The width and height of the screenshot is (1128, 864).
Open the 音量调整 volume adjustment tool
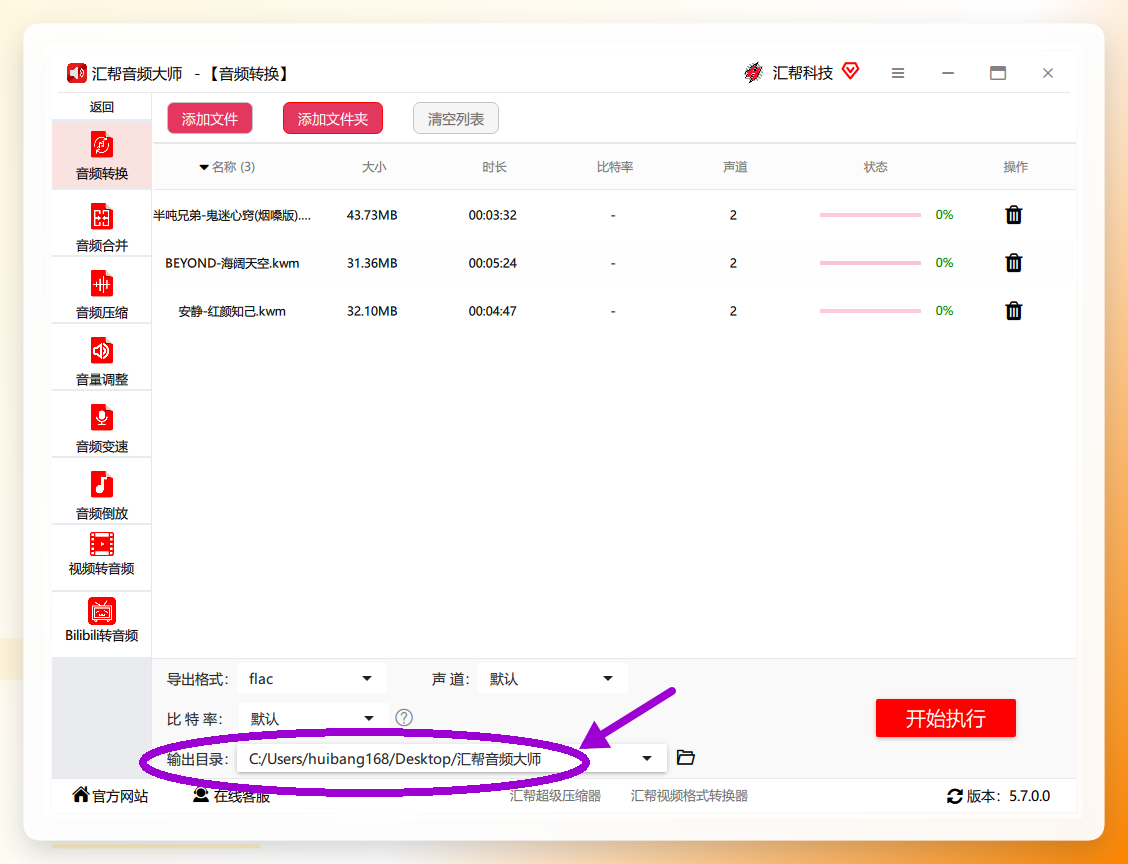[x=101, y=360]
